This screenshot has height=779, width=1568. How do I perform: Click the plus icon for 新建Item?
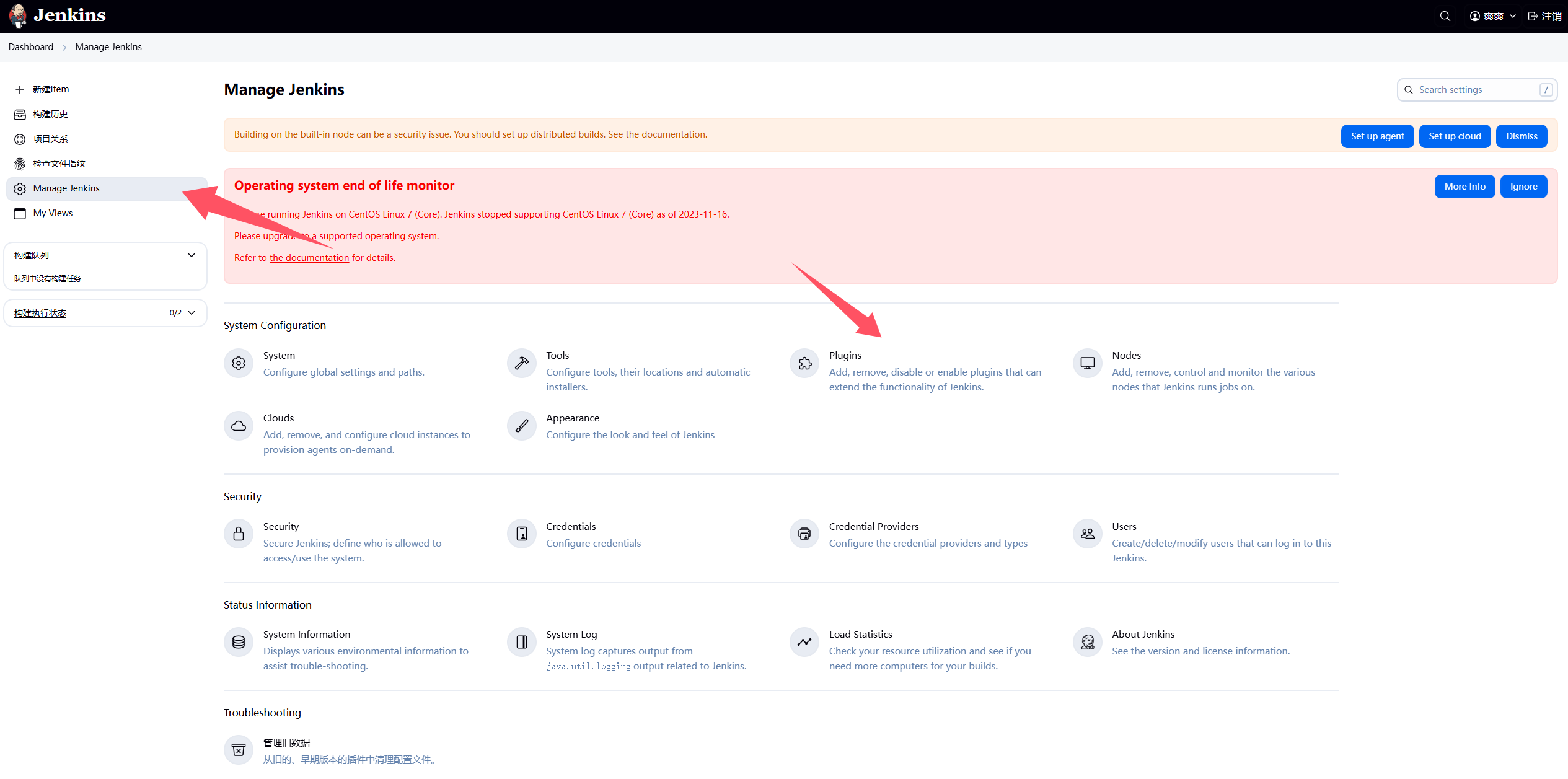pyautogui.click(x=20, y=90)
